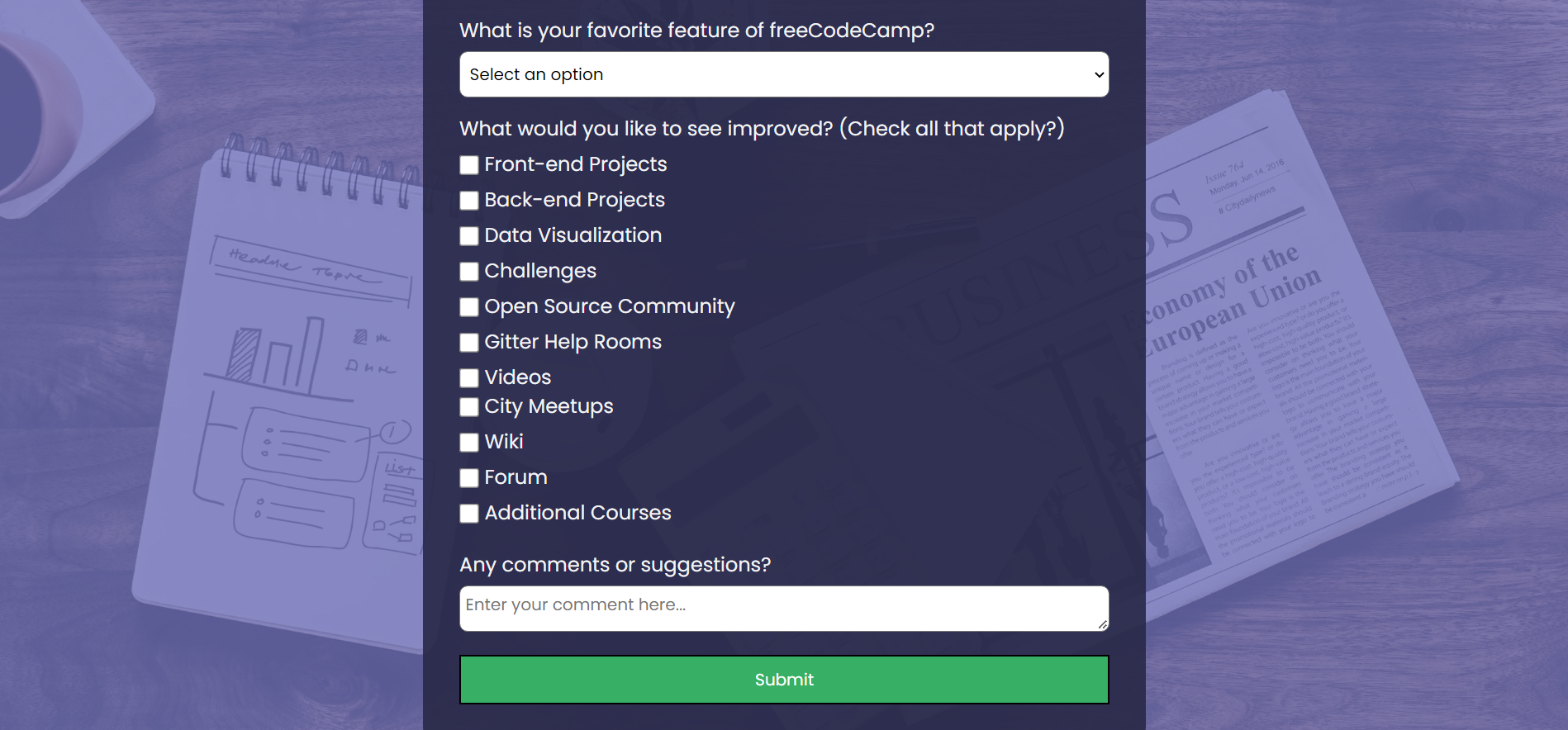The height and width of the screenshot is (730, 1568).
Task: Enable the Data Visualization option
Action: pos(468,236)
